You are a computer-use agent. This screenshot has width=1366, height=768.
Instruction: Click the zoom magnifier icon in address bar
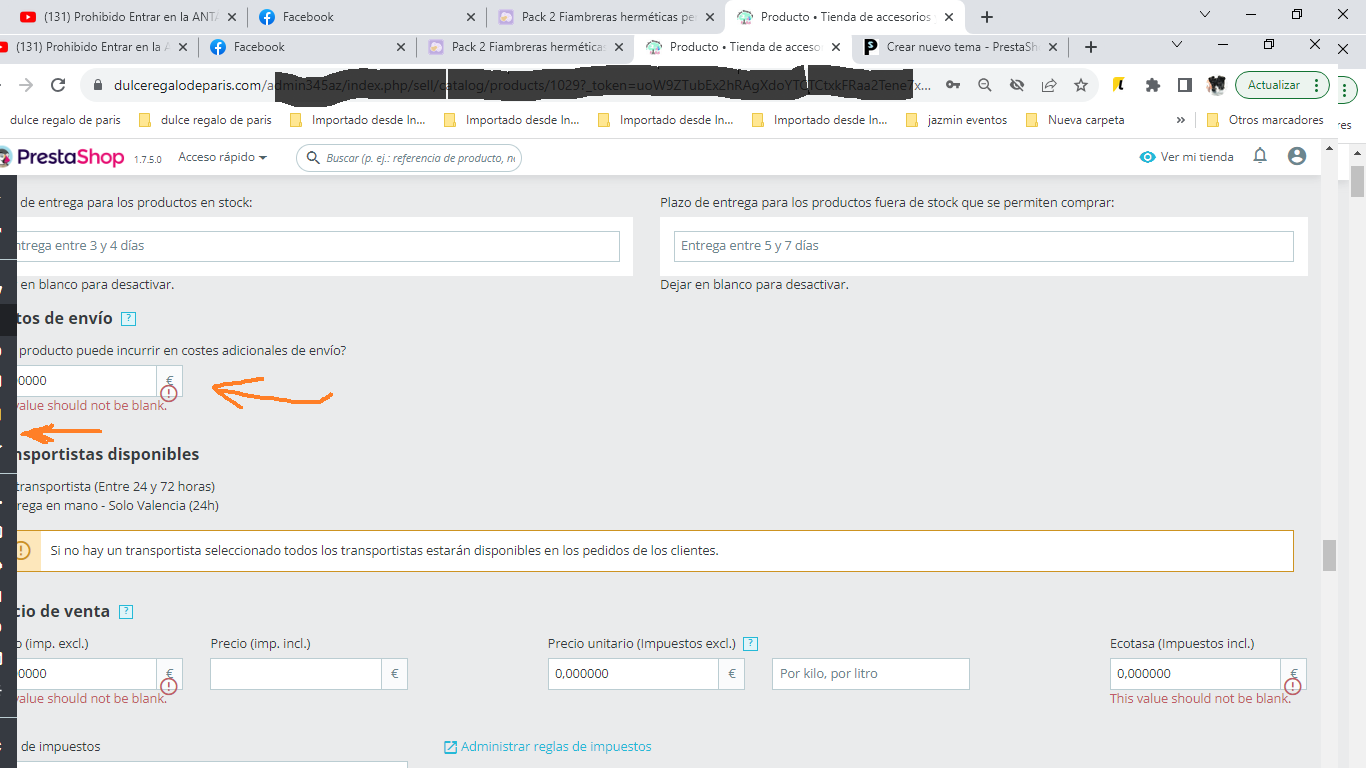coord(985,85)
